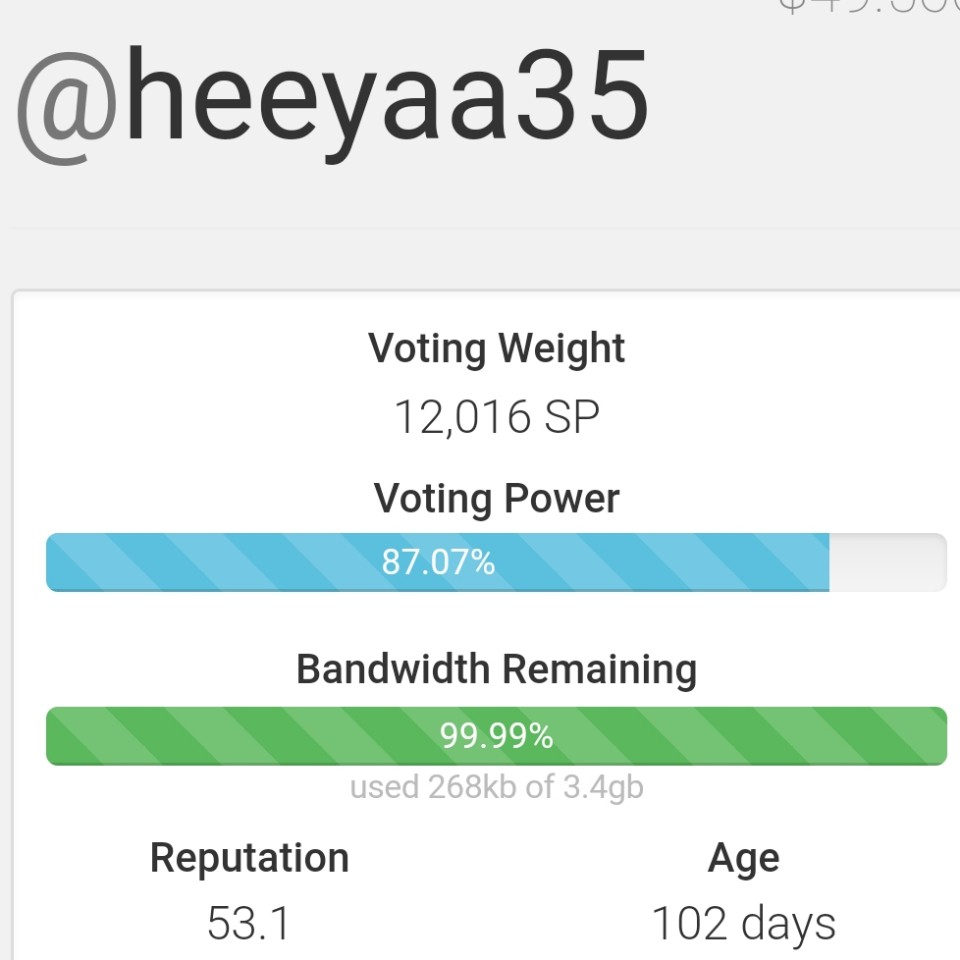Click the unfilled gray end of Voting Power bar
This screenshot has width=960, height=960.
tap(887, 562)
